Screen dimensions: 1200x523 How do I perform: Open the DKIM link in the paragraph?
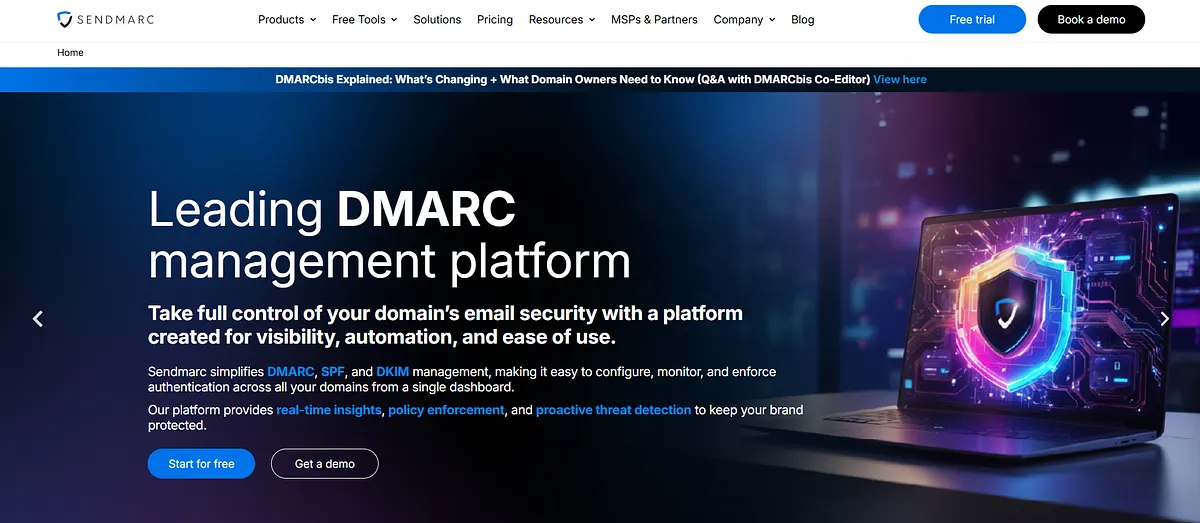pyautogui.click(x=392, y=371)
